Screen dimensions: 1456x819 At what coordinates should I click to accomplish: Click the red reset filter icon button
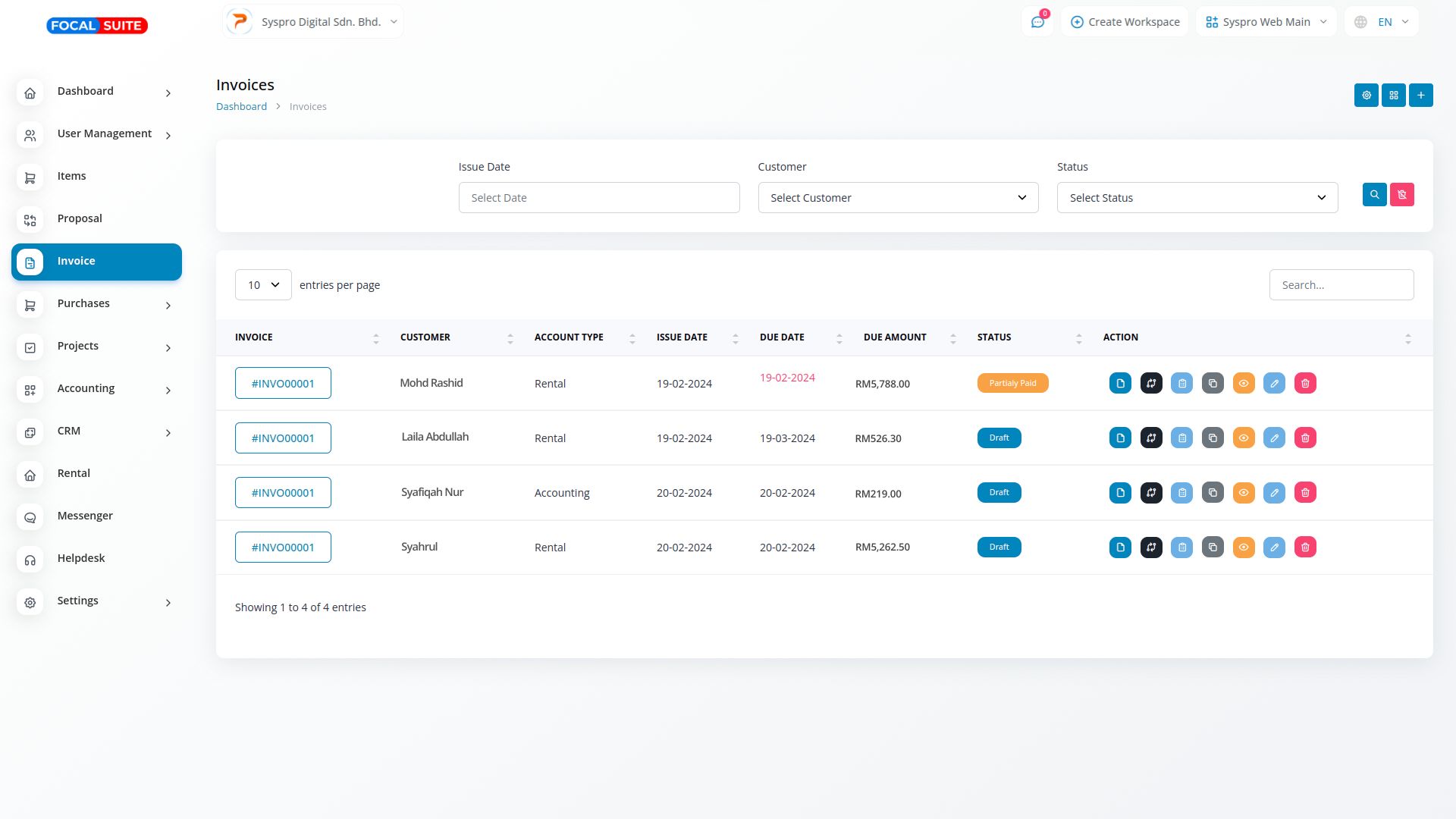click(x=1401, y=195)
